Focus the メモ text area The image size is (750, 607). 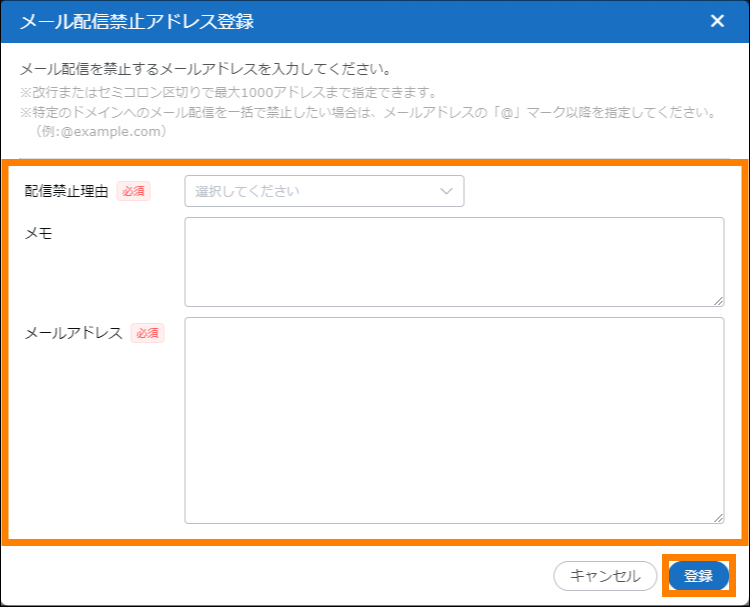454,261
